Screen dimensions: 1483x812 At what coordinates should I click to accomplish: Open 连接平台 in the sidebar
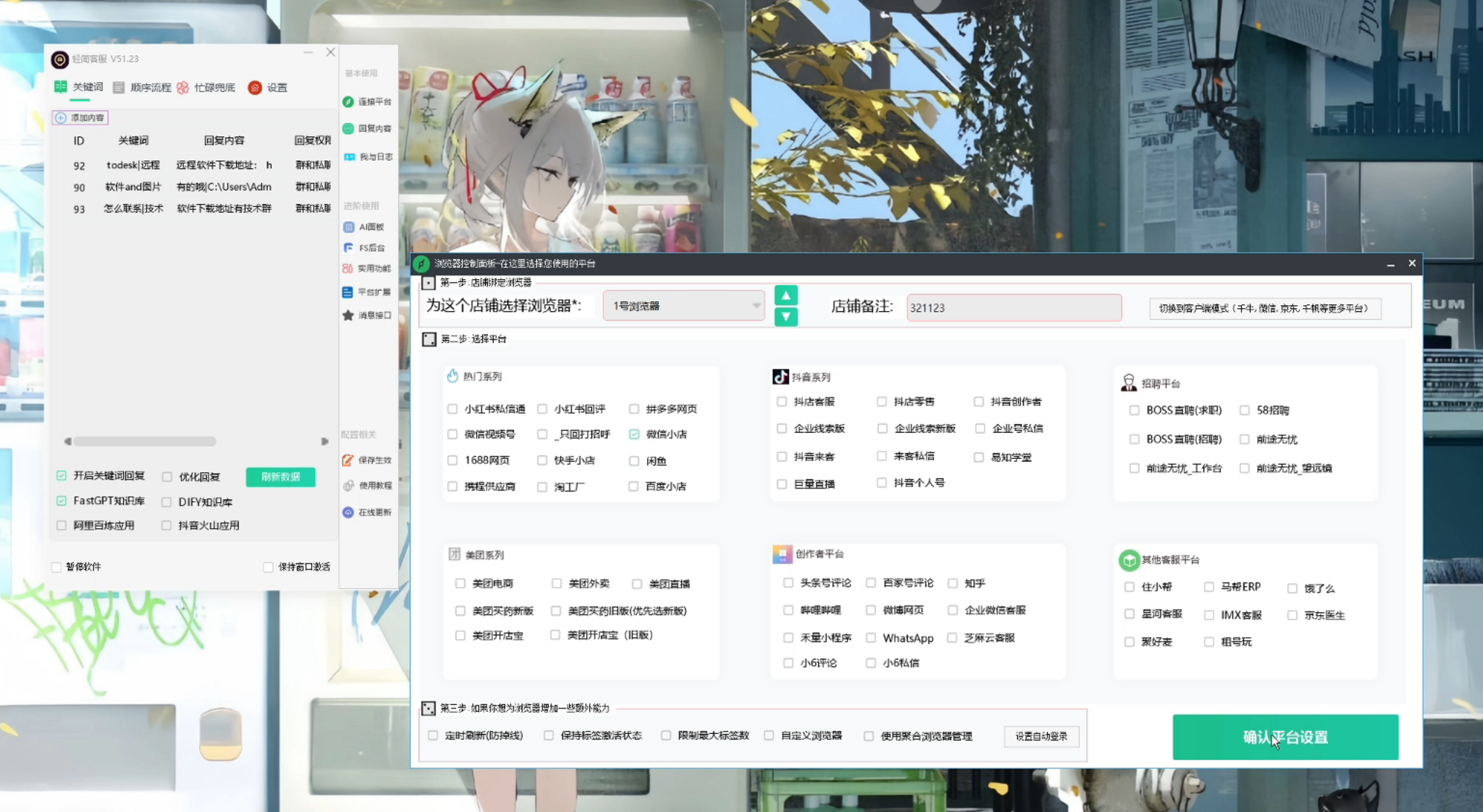[367, 101]
